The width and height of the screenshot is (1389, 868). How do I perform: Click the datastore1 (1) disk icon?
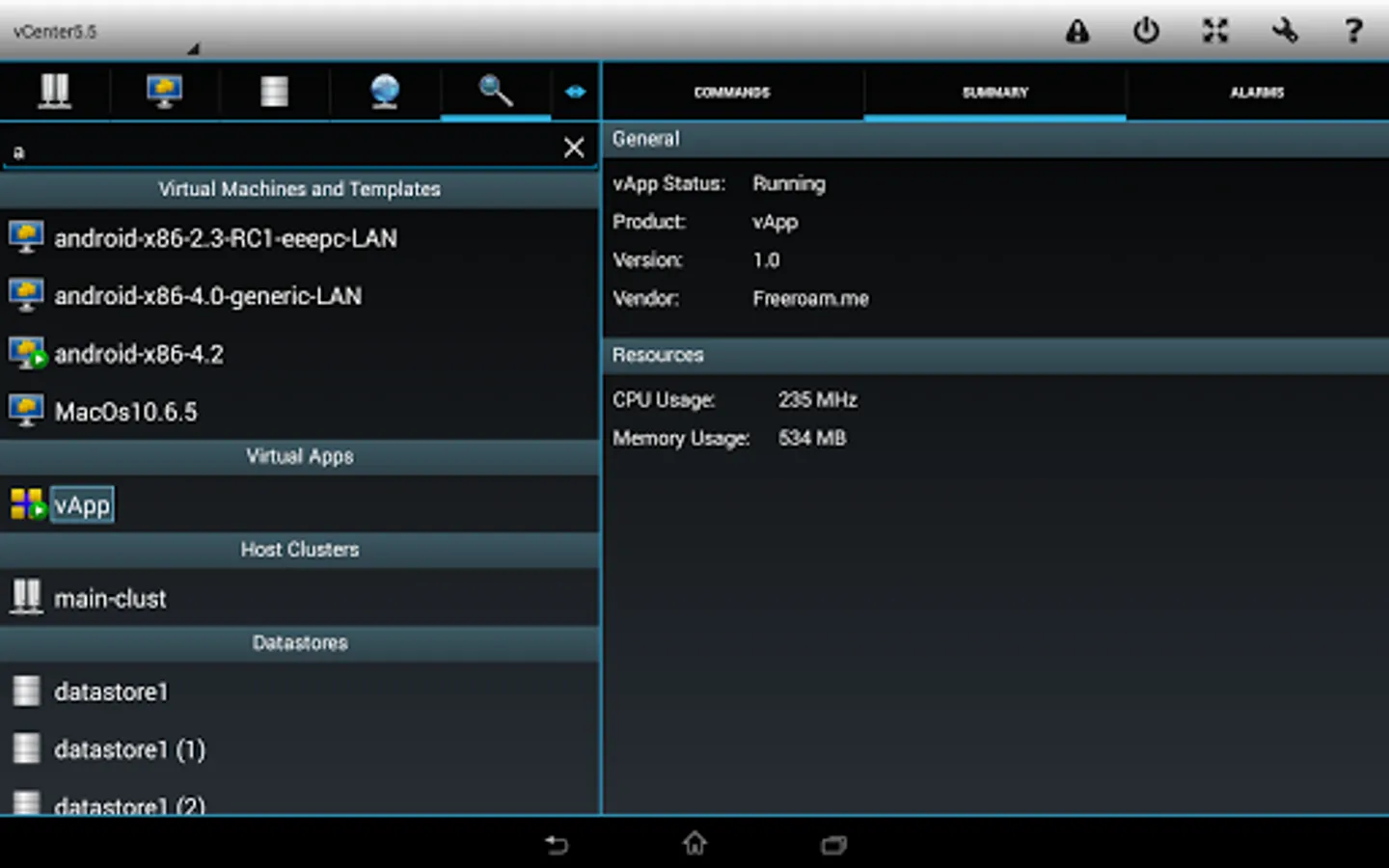tap(26, 748)
